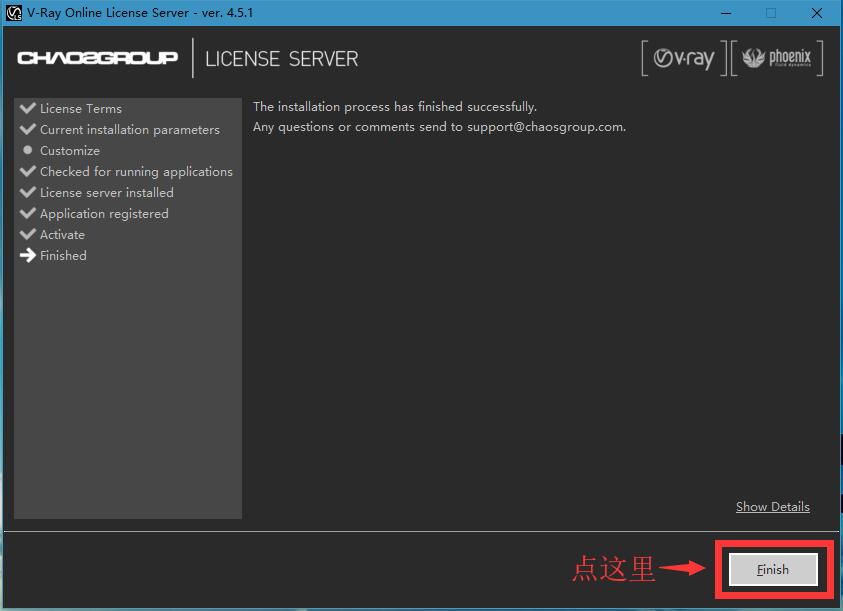
Task: Select the Finished step
Action: coord(63,255)
